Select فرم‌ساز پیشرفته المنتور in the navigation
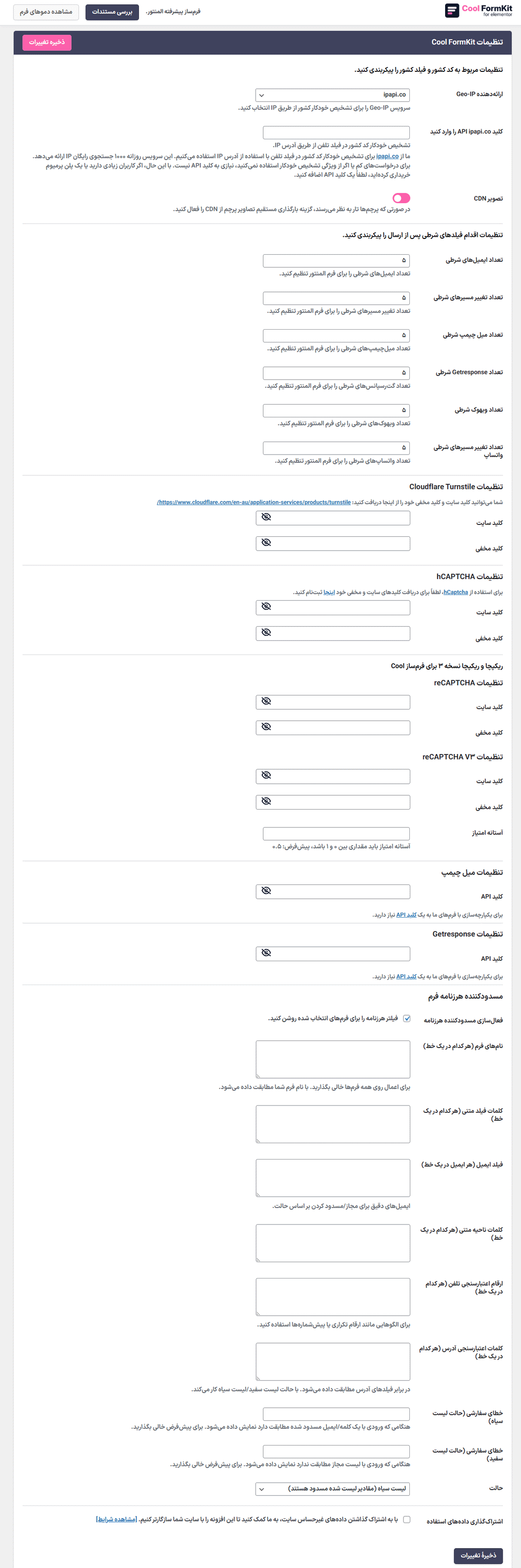This screenshot has height=1568, width=521. tap(172, 10)
